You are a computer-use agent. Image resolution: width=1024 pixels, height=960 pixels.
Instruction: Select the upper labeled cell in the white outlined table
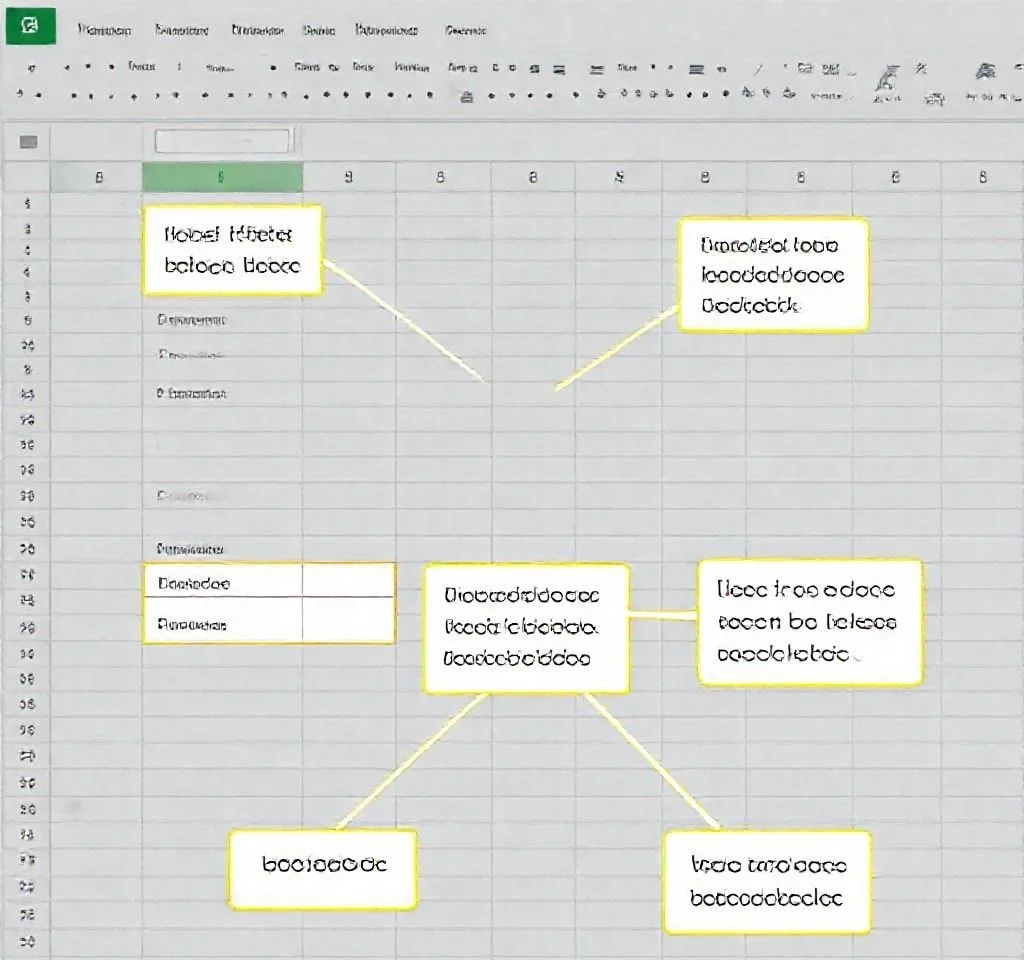pyautogui.click(x=223, y=581)
